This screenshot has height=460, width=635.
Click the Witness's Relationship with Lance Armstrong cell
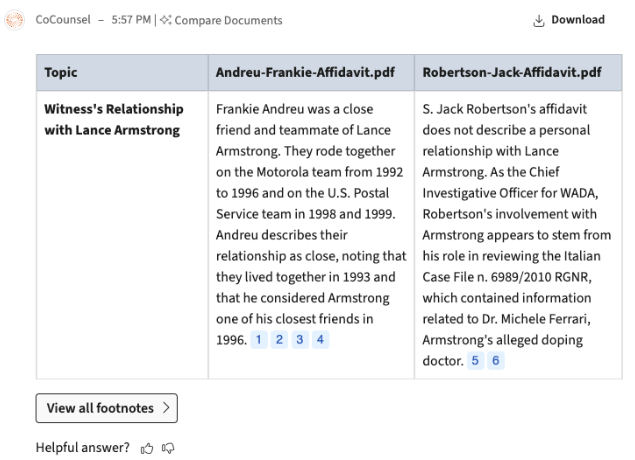[x=113, y=119]
